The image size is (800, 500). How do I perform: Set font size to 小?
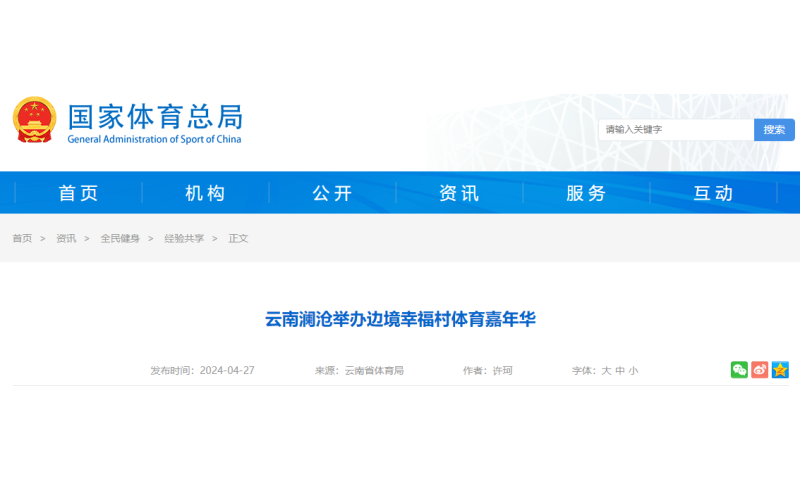point(633,370)
